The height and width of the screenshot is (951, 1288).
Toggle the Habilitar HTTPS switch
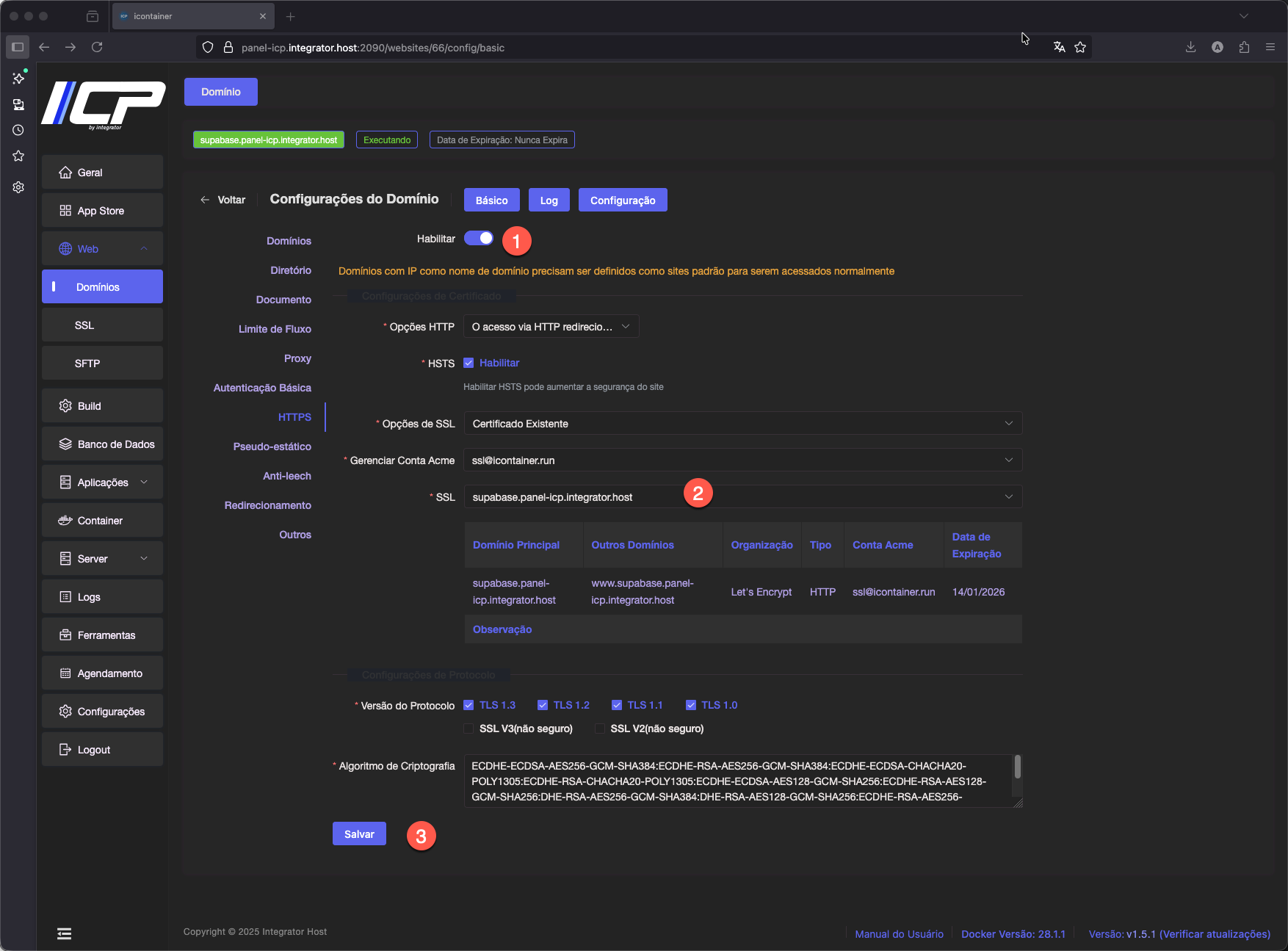[x=479, y=239]
